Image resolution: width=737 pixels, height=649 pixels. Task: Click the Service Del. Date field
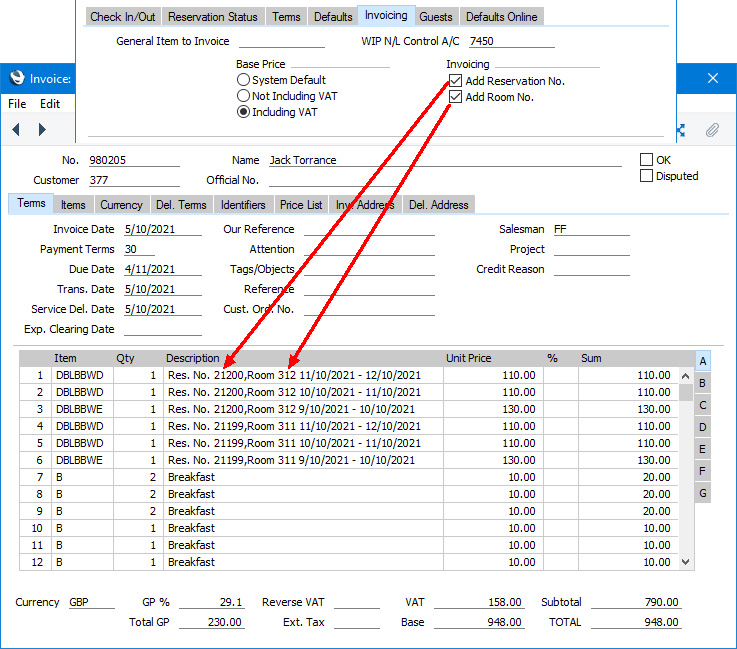(x=163, y=309)
